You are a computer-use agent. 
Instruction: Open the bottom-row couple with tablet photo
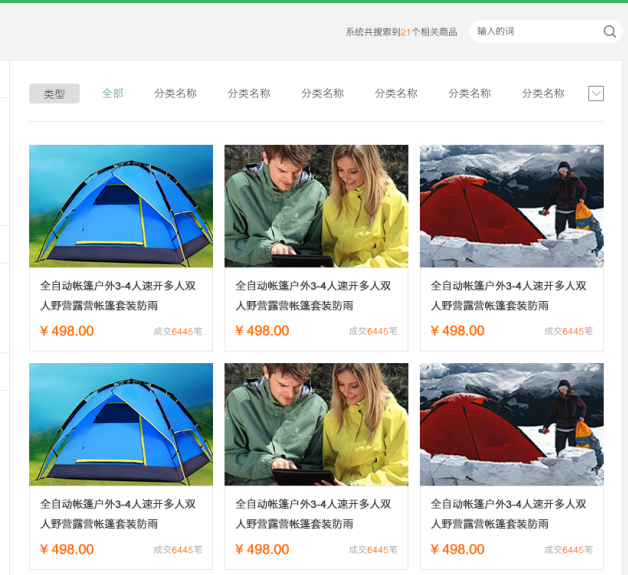[316, 424]
